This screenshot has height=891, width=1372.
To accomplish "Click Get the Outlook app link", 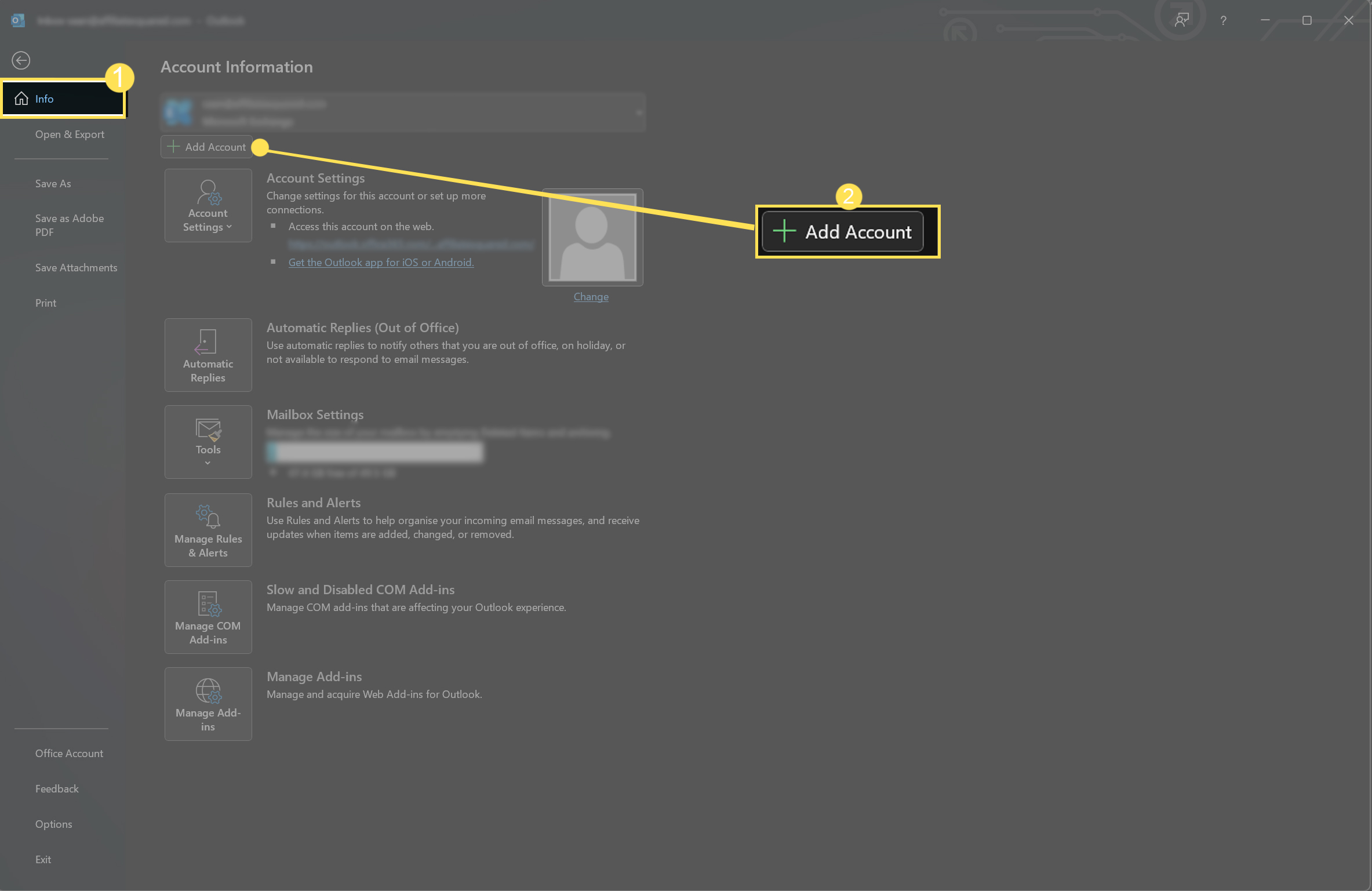I will tap(381, 263).
